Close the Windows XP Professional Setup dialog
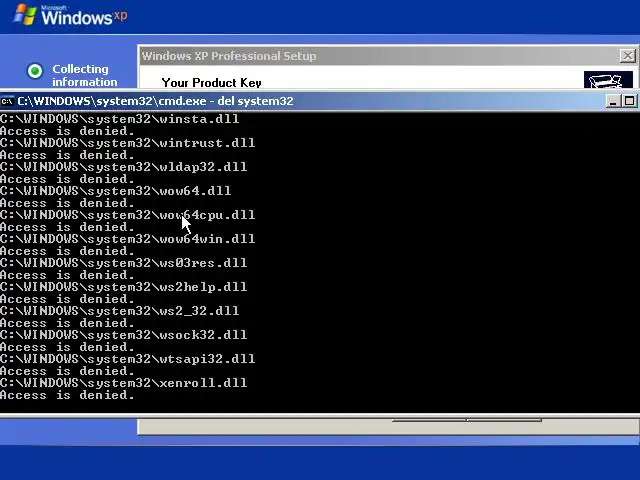This screenshot has width=640, height=480. tap(627, 56)
